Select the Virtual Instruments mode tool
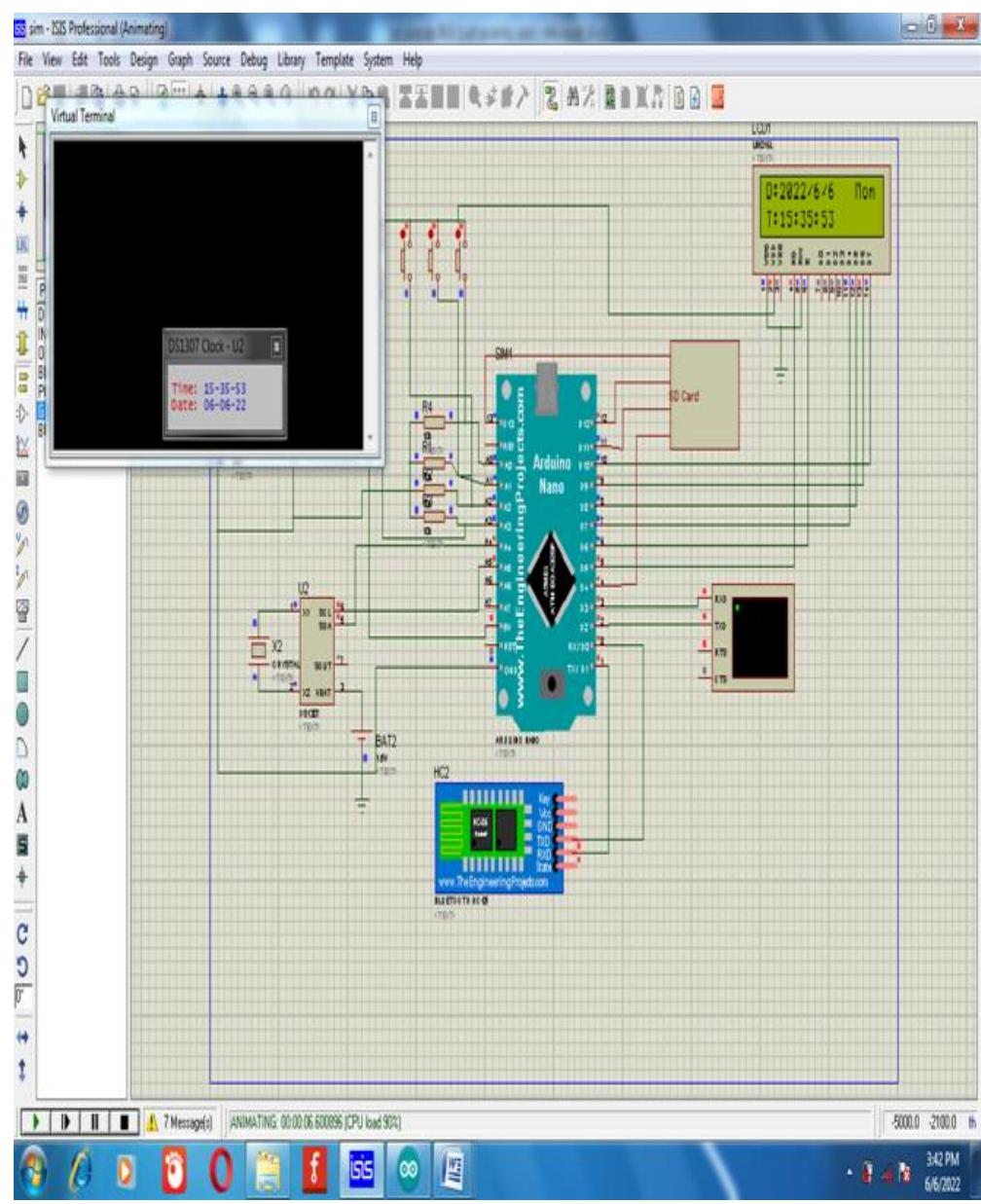Viewport: 981px width, 1204px height. [21, 611]
